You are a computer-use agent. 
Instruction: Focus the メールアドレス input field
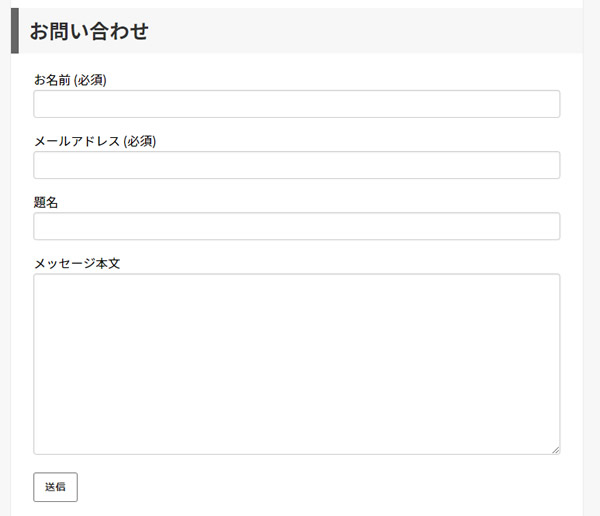pyautogui.click(x=296, y=165)
